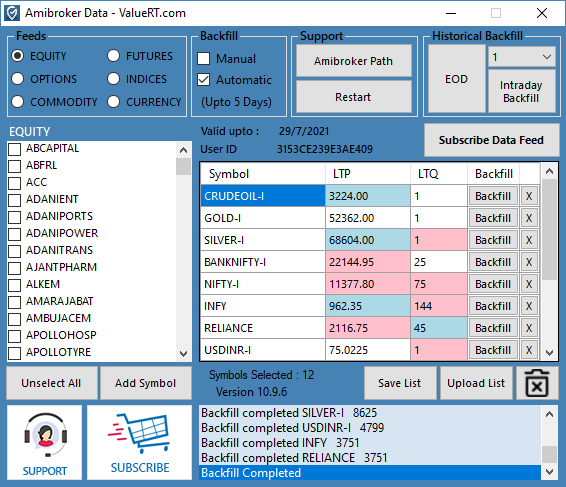This screenshot has width=566, height=487.
Task: Remove INFY with its X button
Action: 529,306
